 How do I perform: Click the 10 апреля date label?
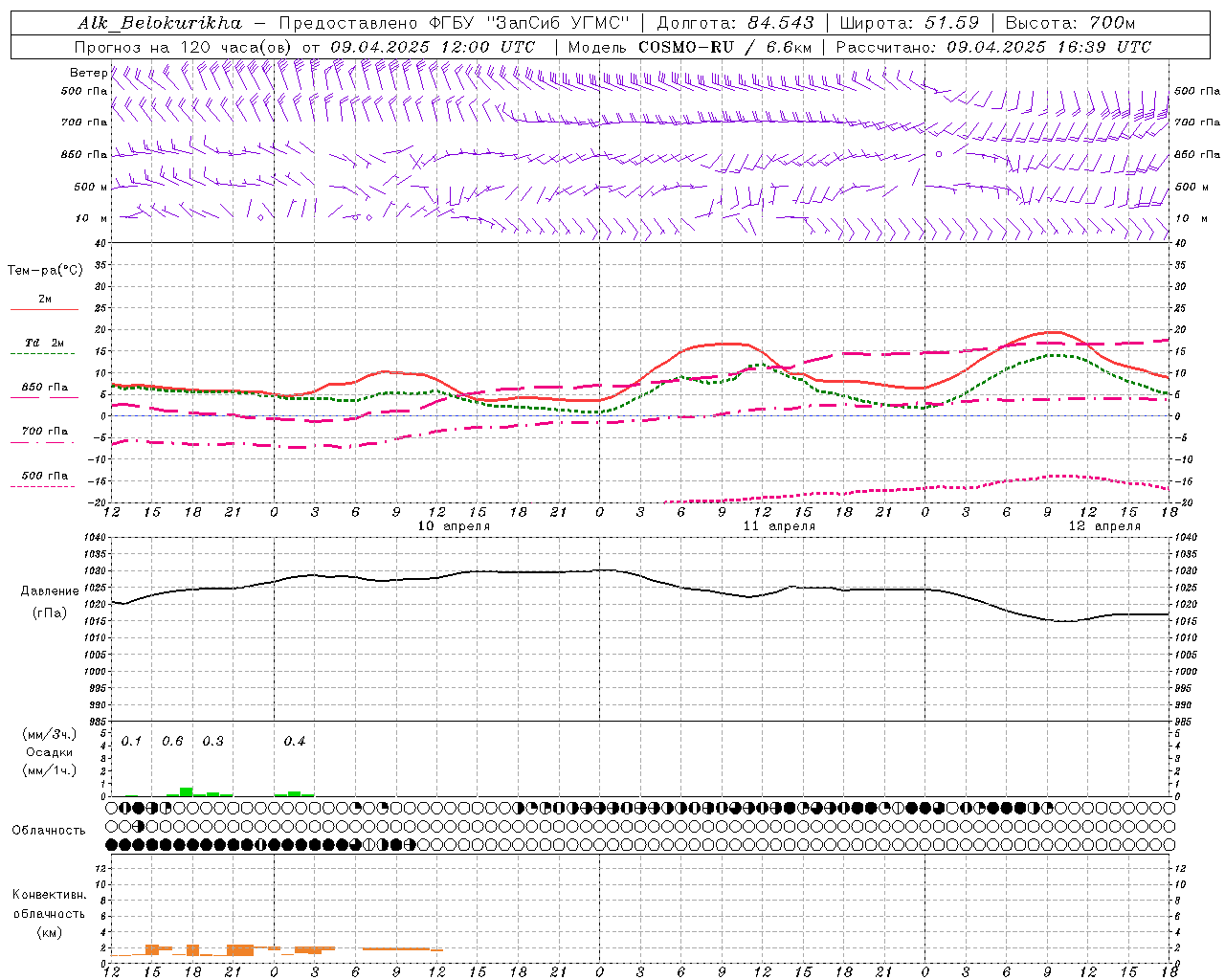click(454, 526)
